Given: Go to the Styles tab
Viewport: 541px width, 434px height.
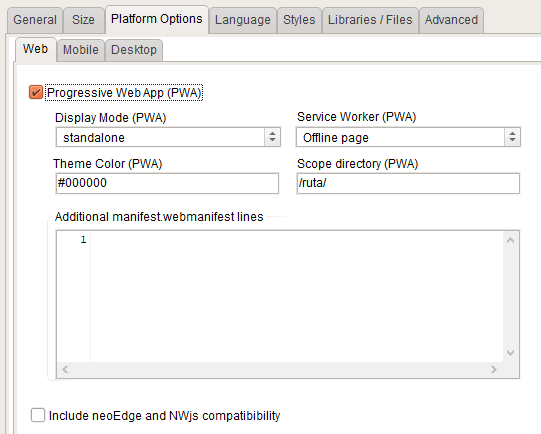Looking at the screenshot, I should tap(299, 20).
